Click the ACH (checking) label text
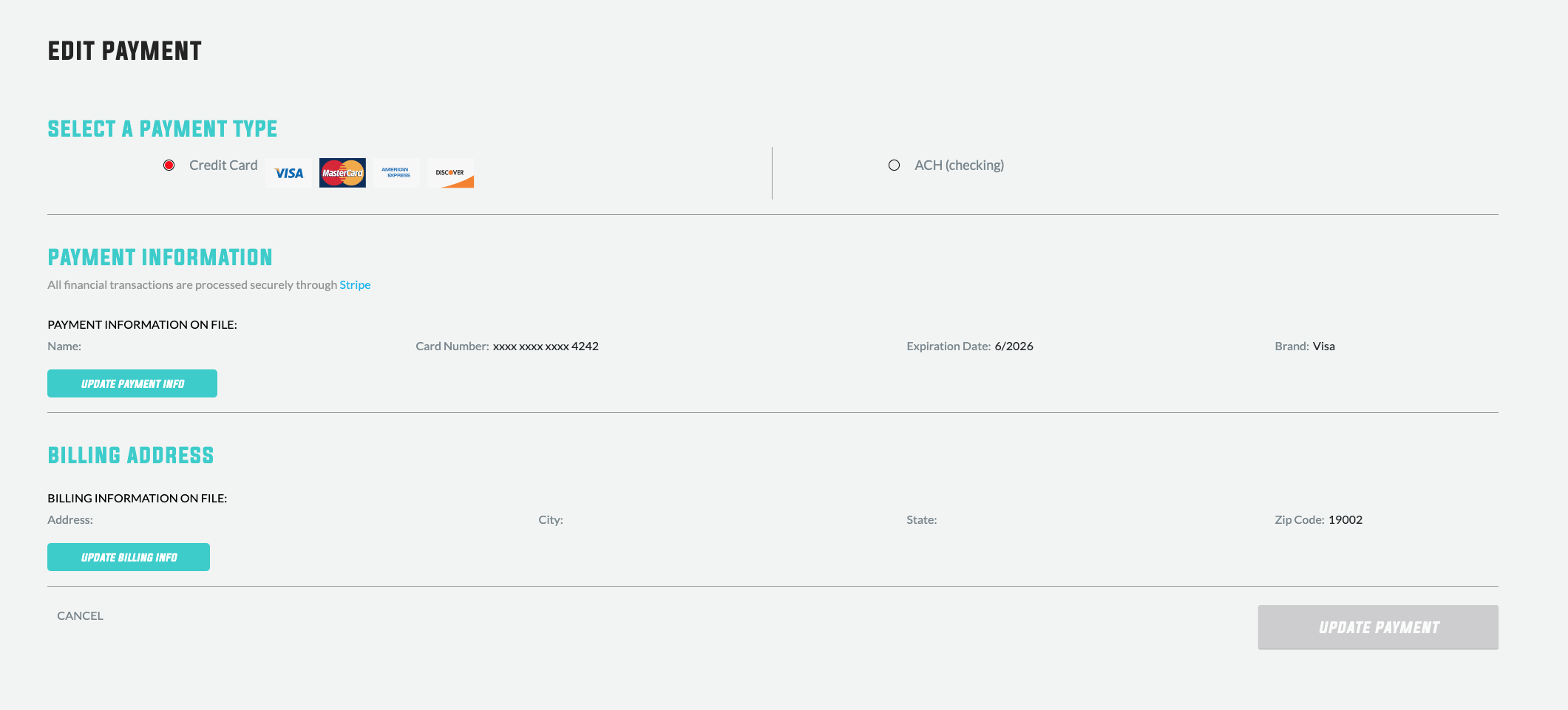1568x710 pixels. [959, 165]
